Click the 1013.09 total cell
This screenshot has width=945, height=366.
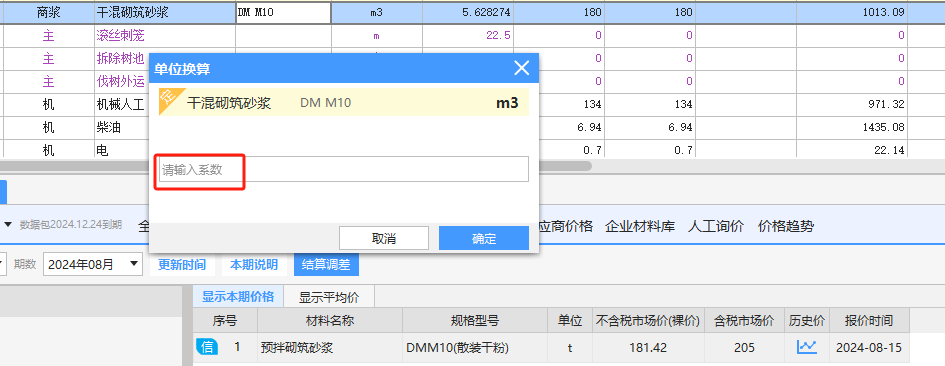pos(852,12)
